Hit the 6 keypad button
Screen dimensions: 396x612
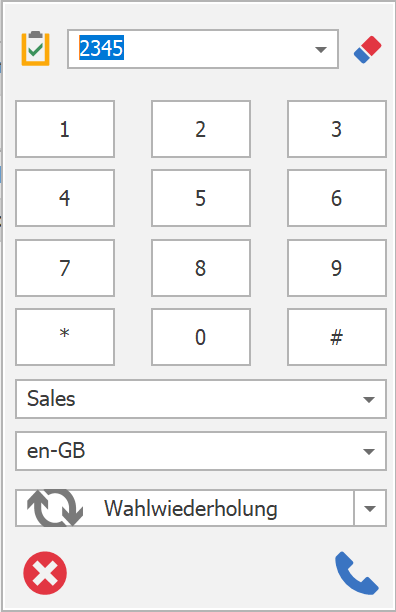tap(337, 198)
